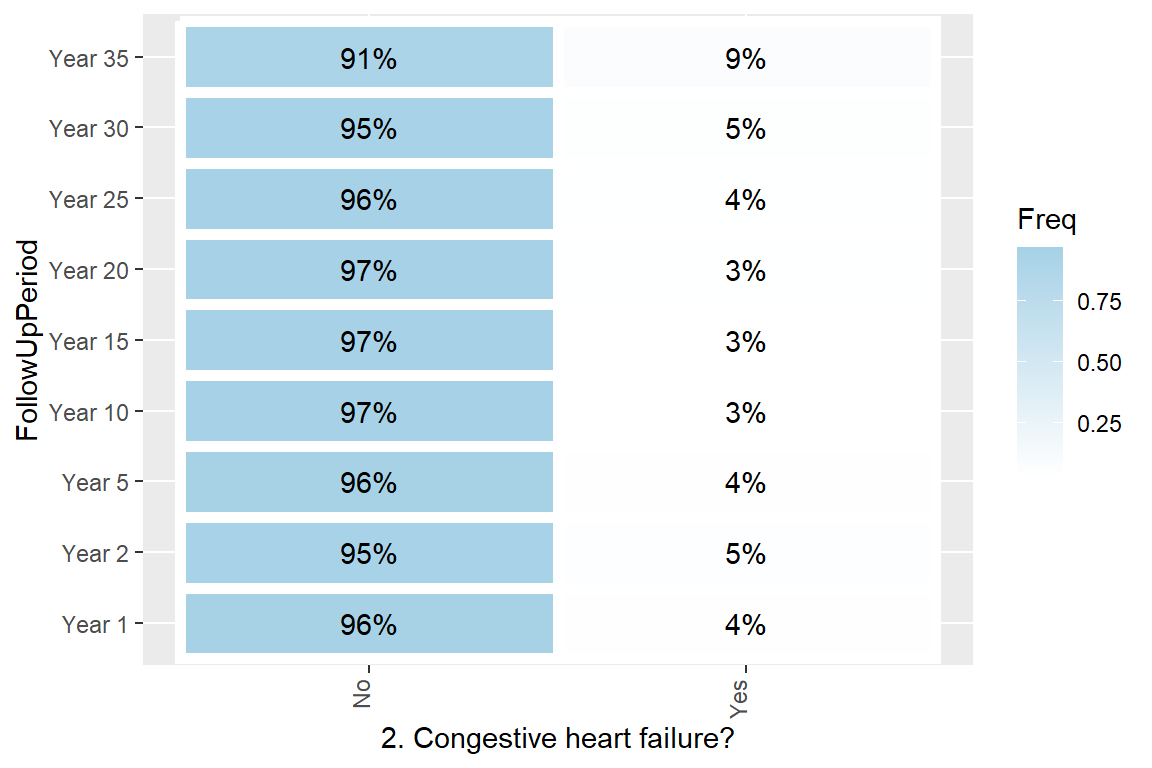Viewport: 1152px width, 768px height.
Task: Select the Year 2 'No' tile showing 95%
Action: 369,553
